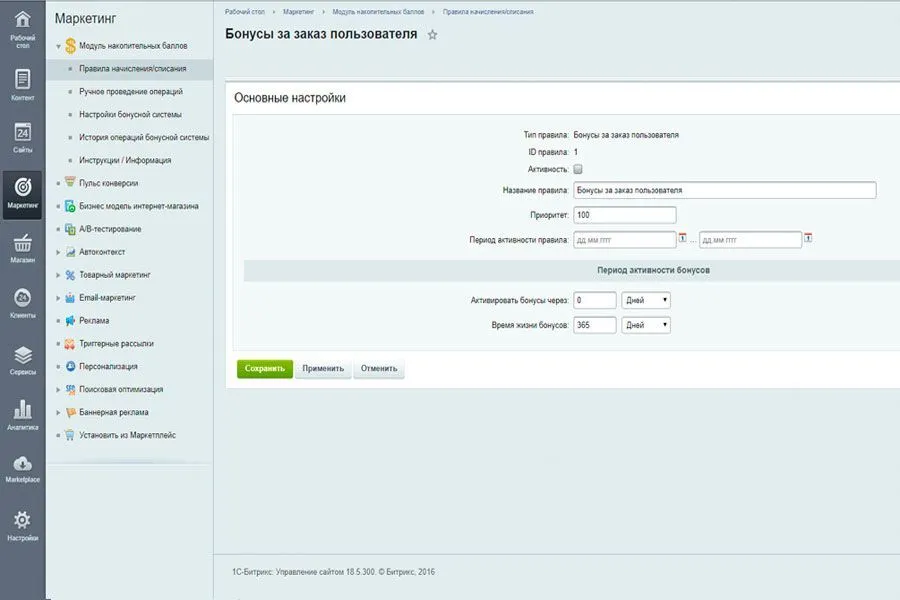Image resolution: width=900 pixels, height=600 pixels.
Task: Toggle the Активность checkbox
Action: click(x=578, y=170)
